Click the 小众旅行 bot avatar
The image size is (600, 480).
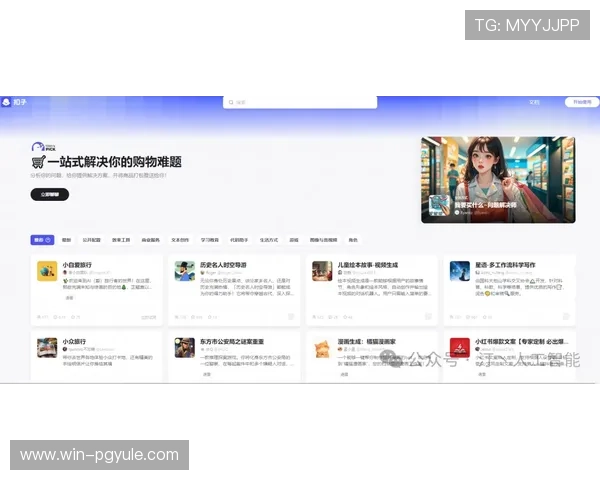coord(47,348)
